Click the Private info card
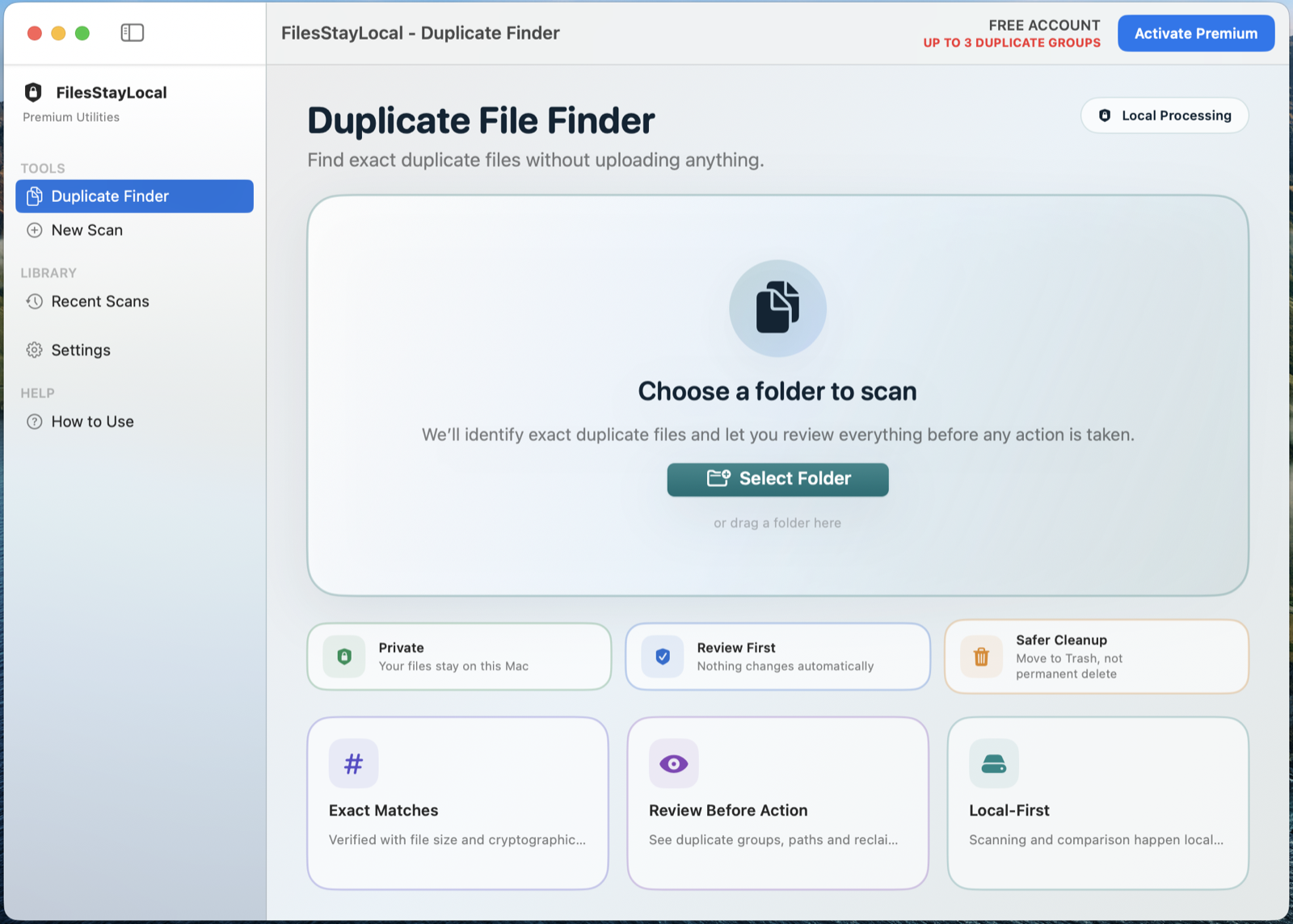Image resolution: width=1293 pixels, height=924 pixels. [x=459, y=657]
